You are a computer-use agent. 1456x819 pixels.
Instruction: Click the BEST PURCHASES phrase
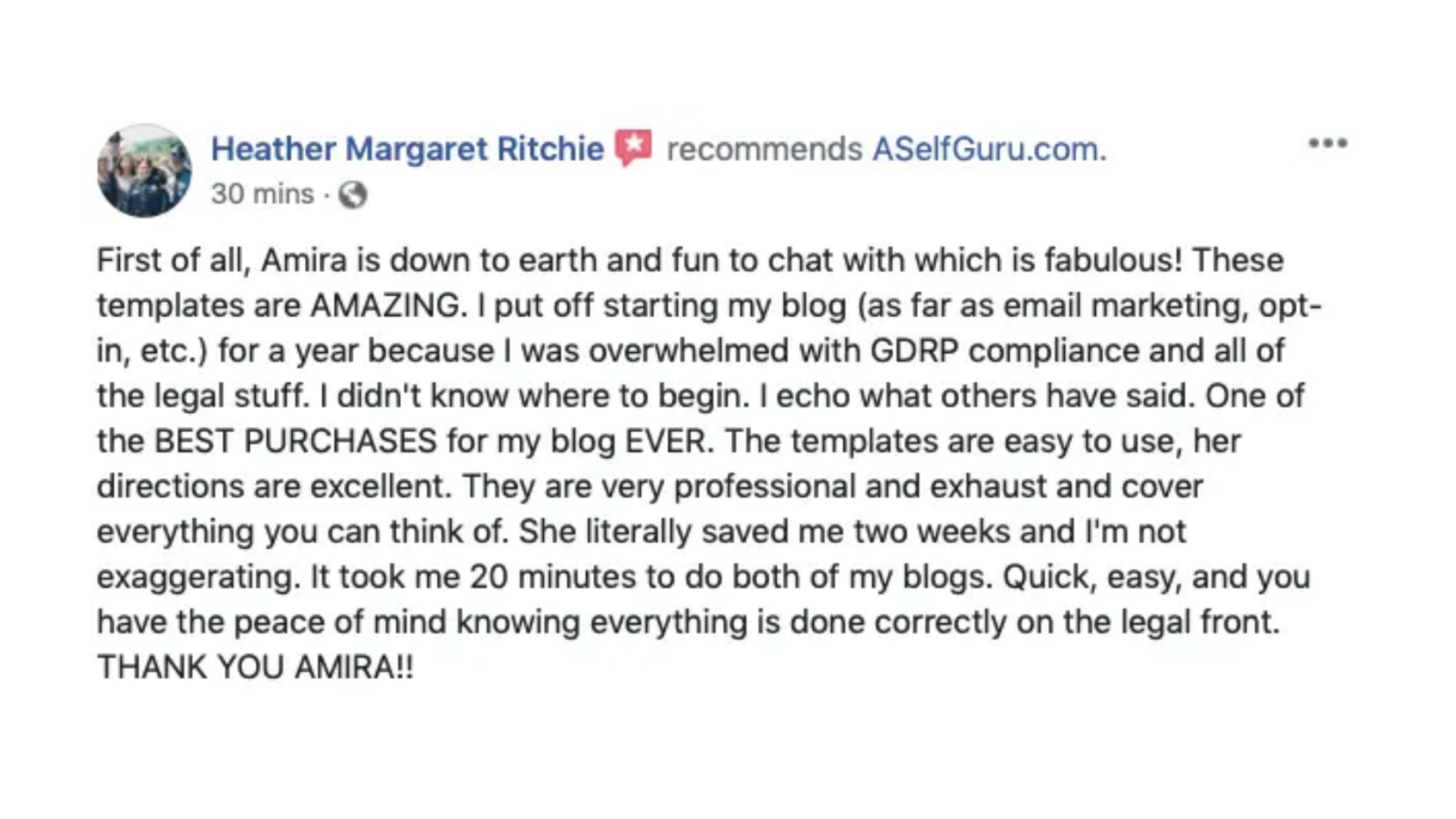tap(296, 441)
